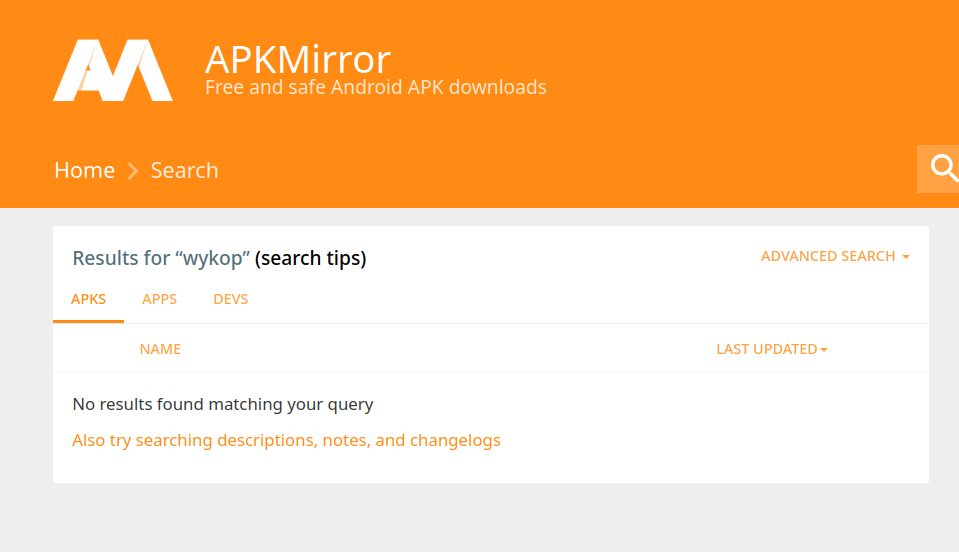Screen dimensions: 959x552
Task: Click the breadcrumb chevron after Home
Action: tap(133, 171)
